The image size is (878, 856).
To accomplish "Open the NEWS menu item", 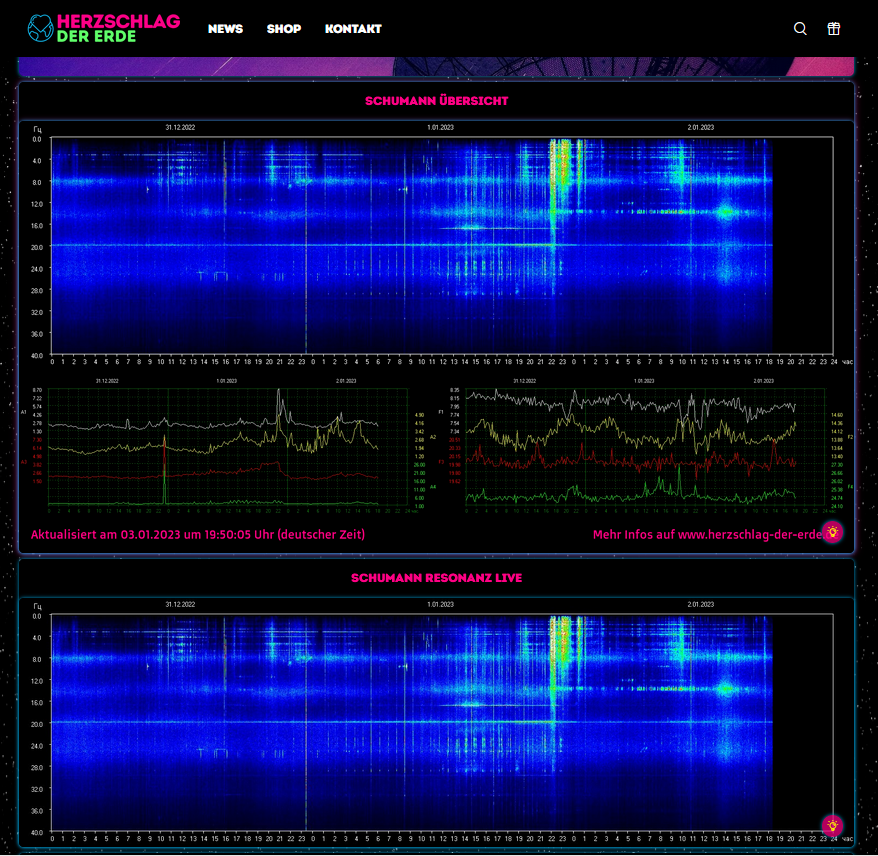I will (225, 29).
